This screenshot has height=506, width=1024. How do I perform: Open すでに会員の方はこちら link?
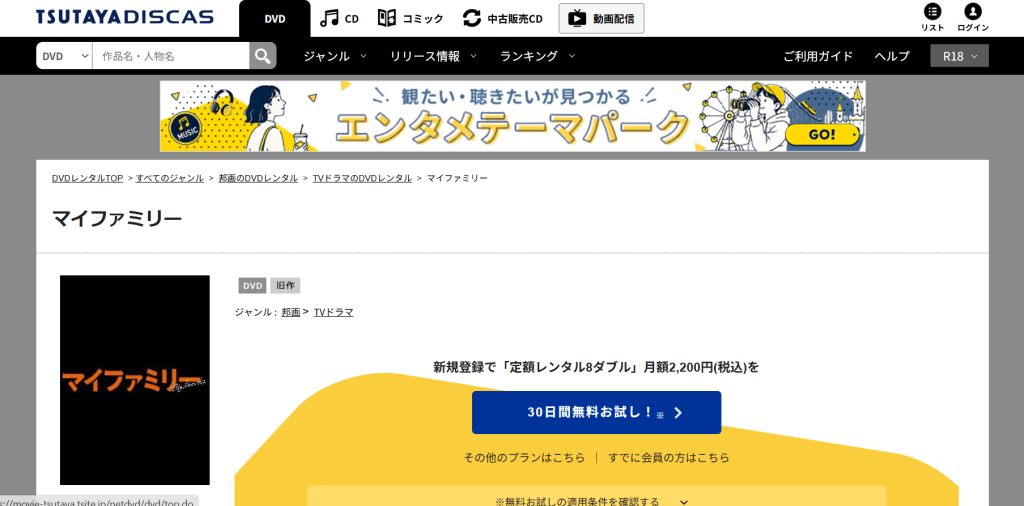coord(669,458)
